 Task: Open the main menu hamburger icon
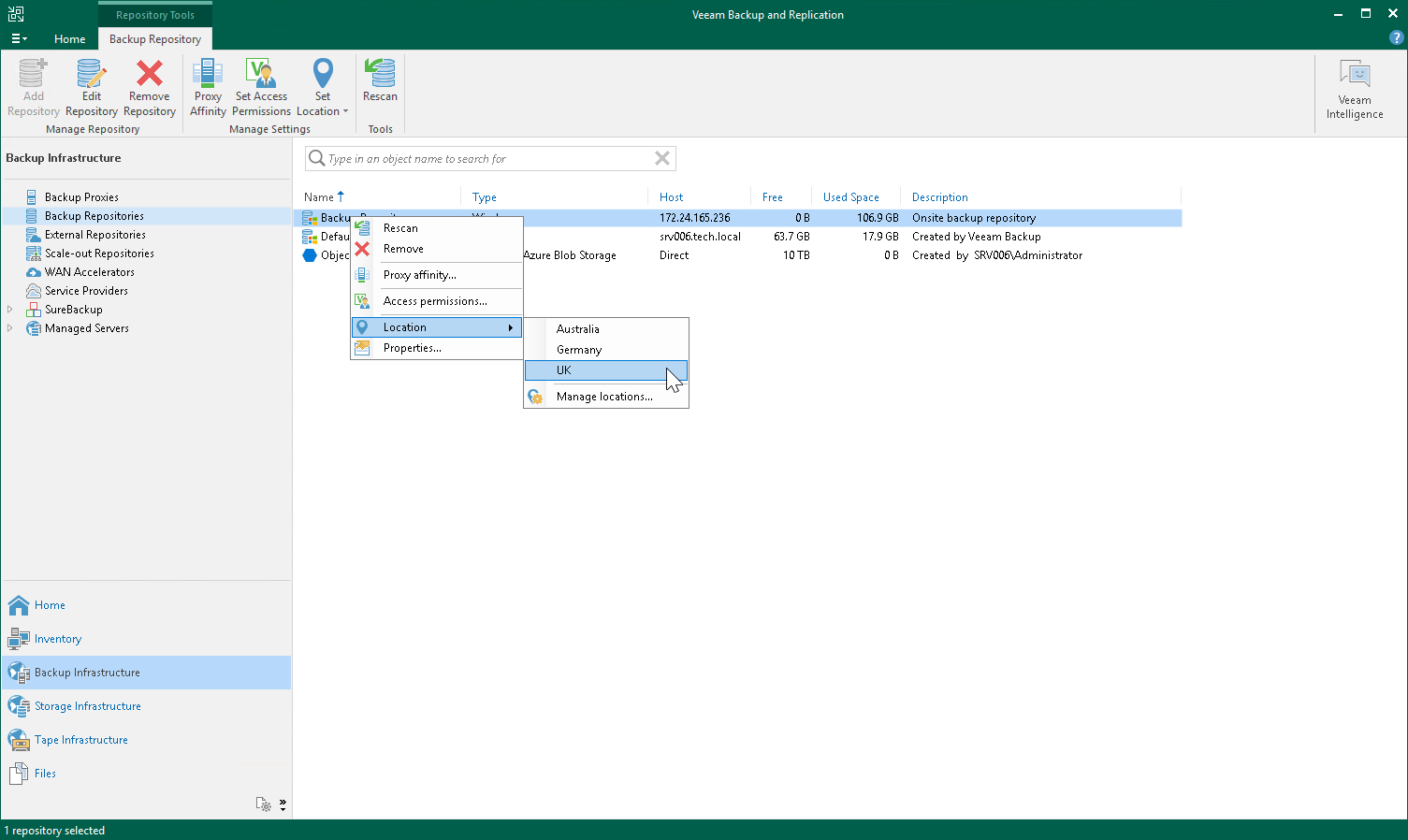(x=19, y=38)
